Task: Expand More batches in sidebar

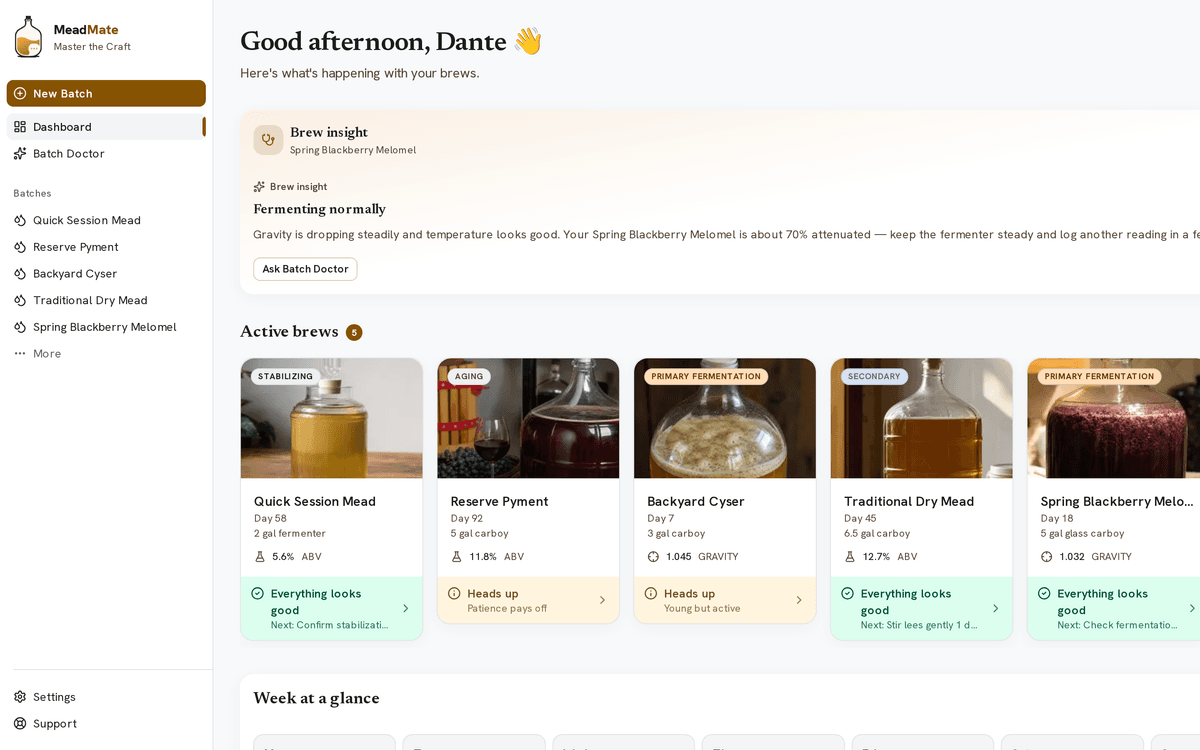Action: click(106, 353)
